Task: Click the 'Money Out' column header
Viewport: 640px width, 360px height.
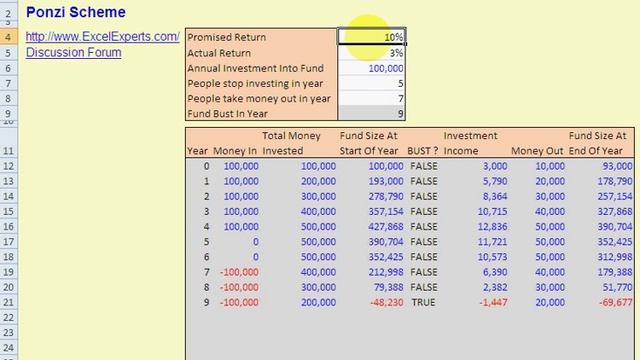Action: (537, 151)
